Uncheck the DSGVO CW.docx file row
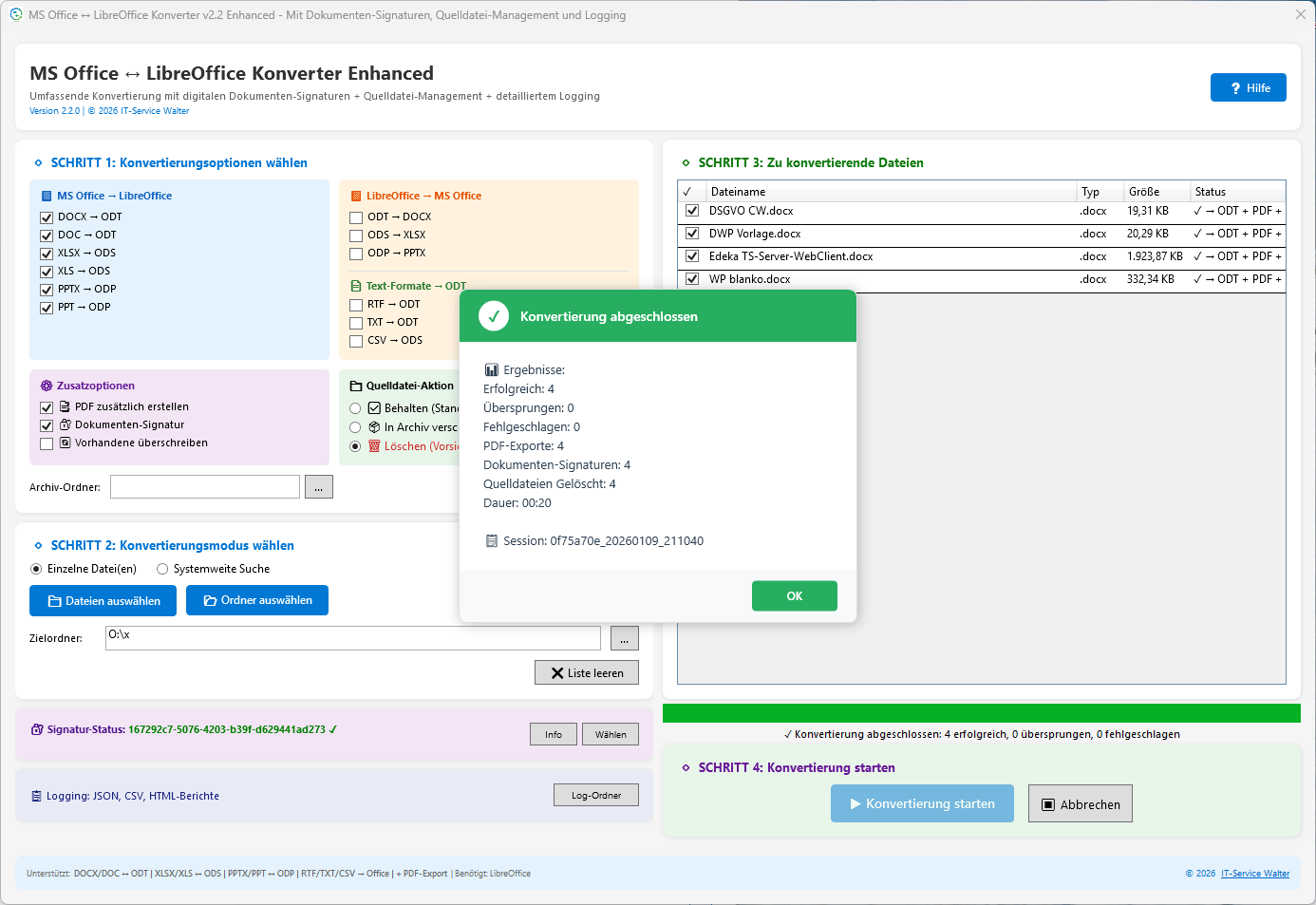This screenshot has width=1316, height=905. [692, 211]
